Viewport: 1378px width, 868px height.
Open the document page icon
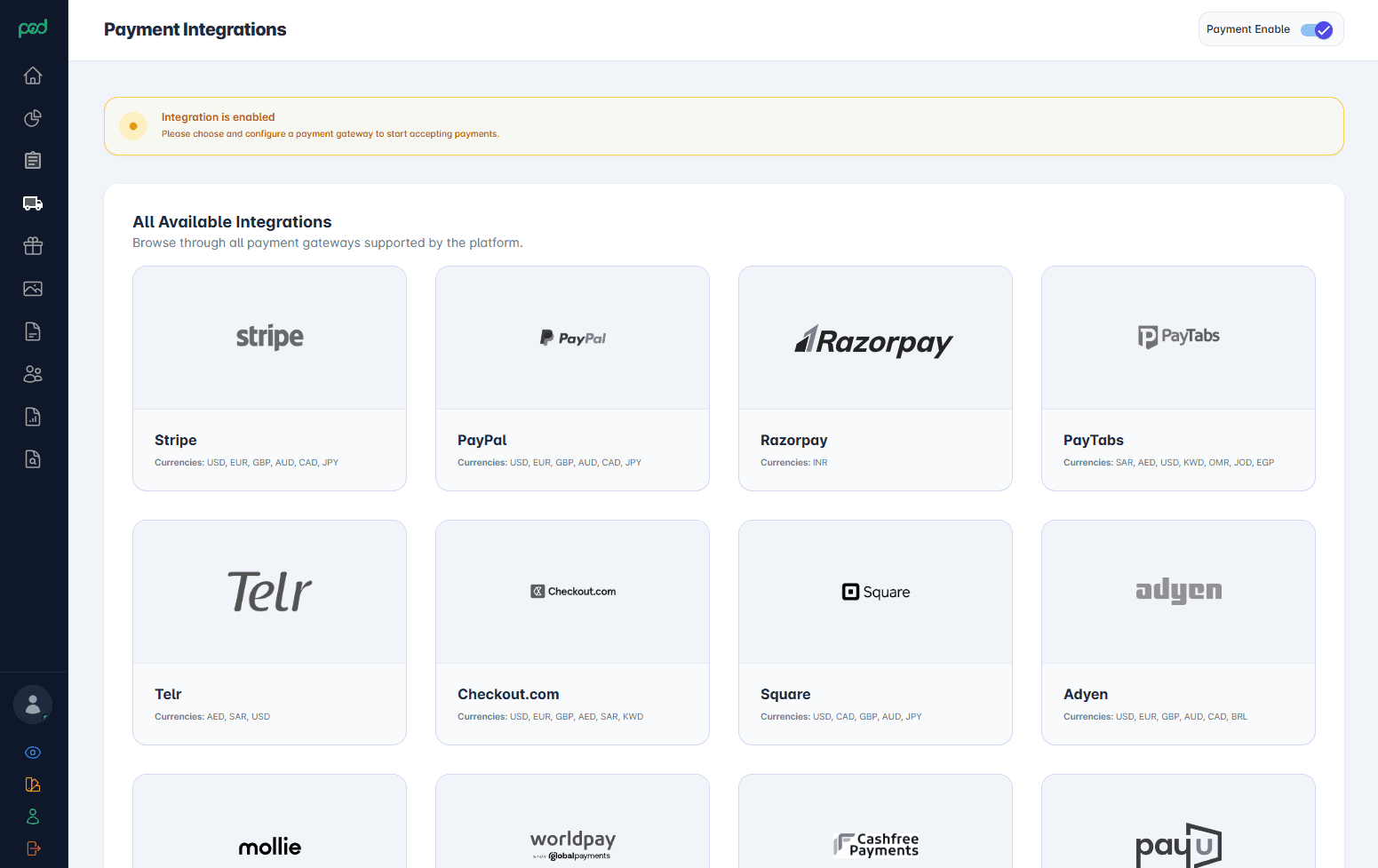33,331
